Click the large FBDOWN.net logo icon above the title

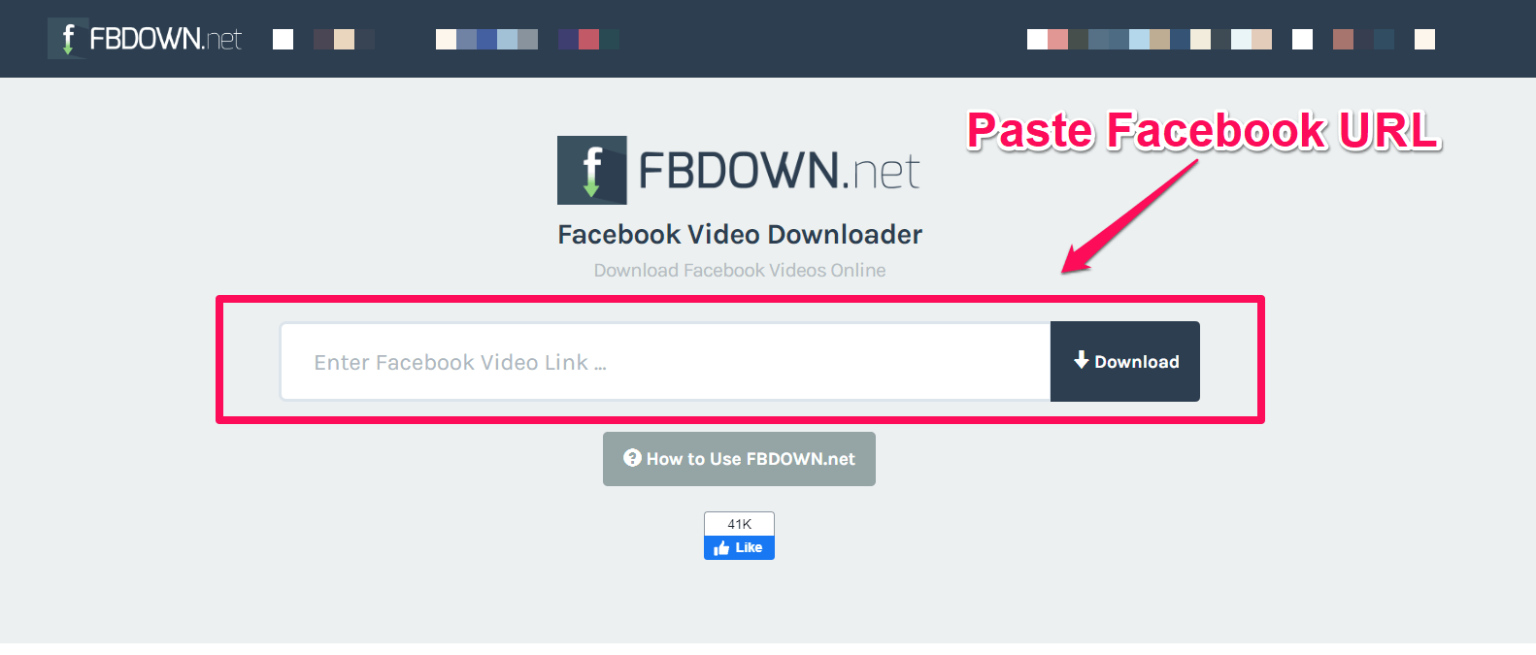coord(592,170)
